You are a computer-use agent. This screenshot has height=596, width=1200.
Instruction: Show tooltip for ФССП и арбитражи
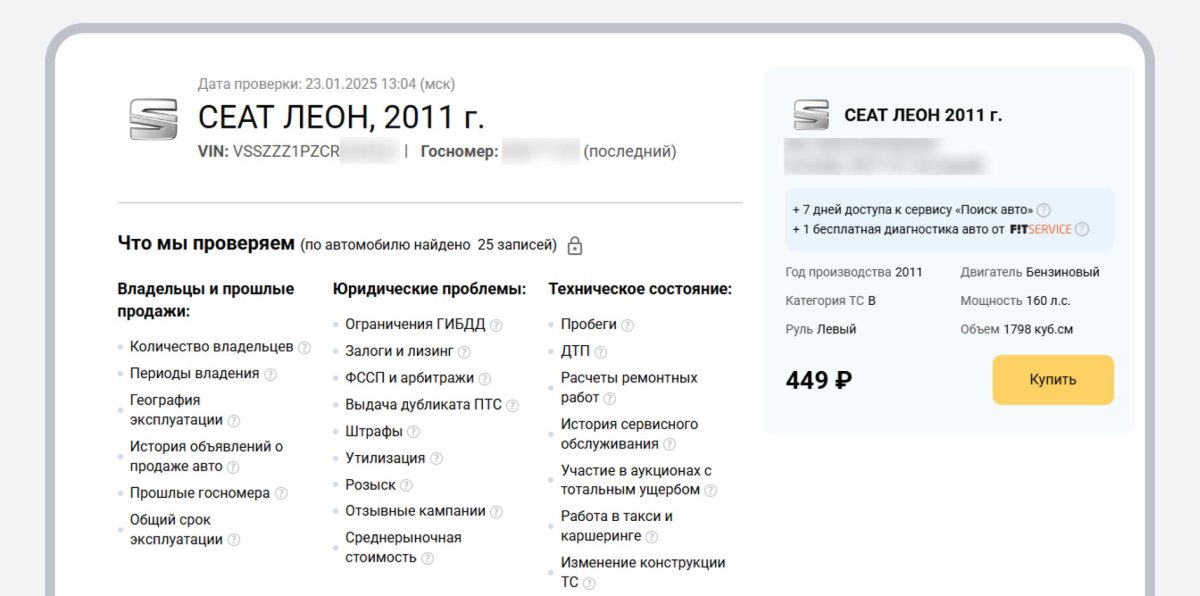(x=484, y=379)
